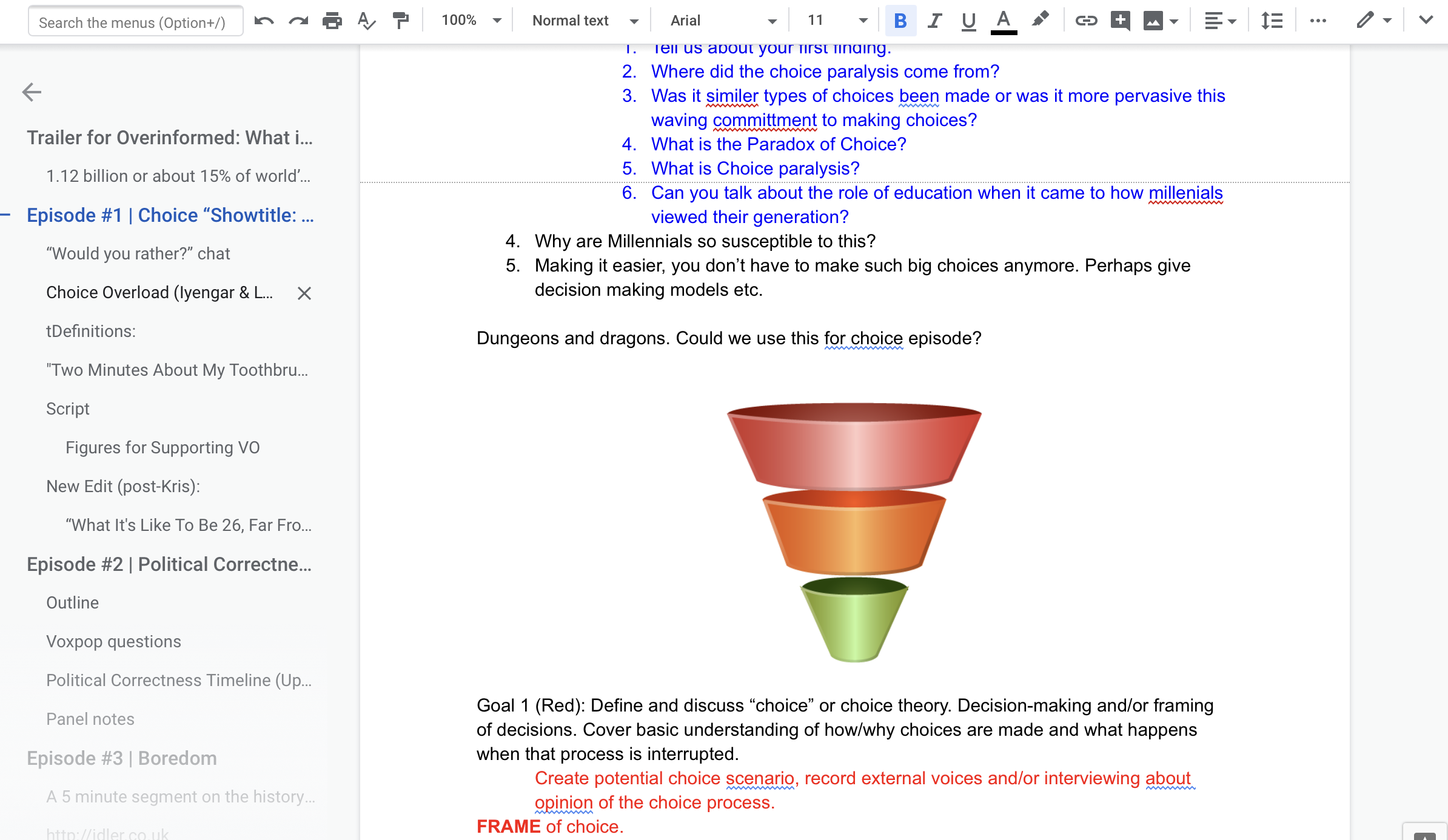Click 'Why are Millennials so susceptible' line
Viewport: 1448px width, 840px height.
pos(705,241)
